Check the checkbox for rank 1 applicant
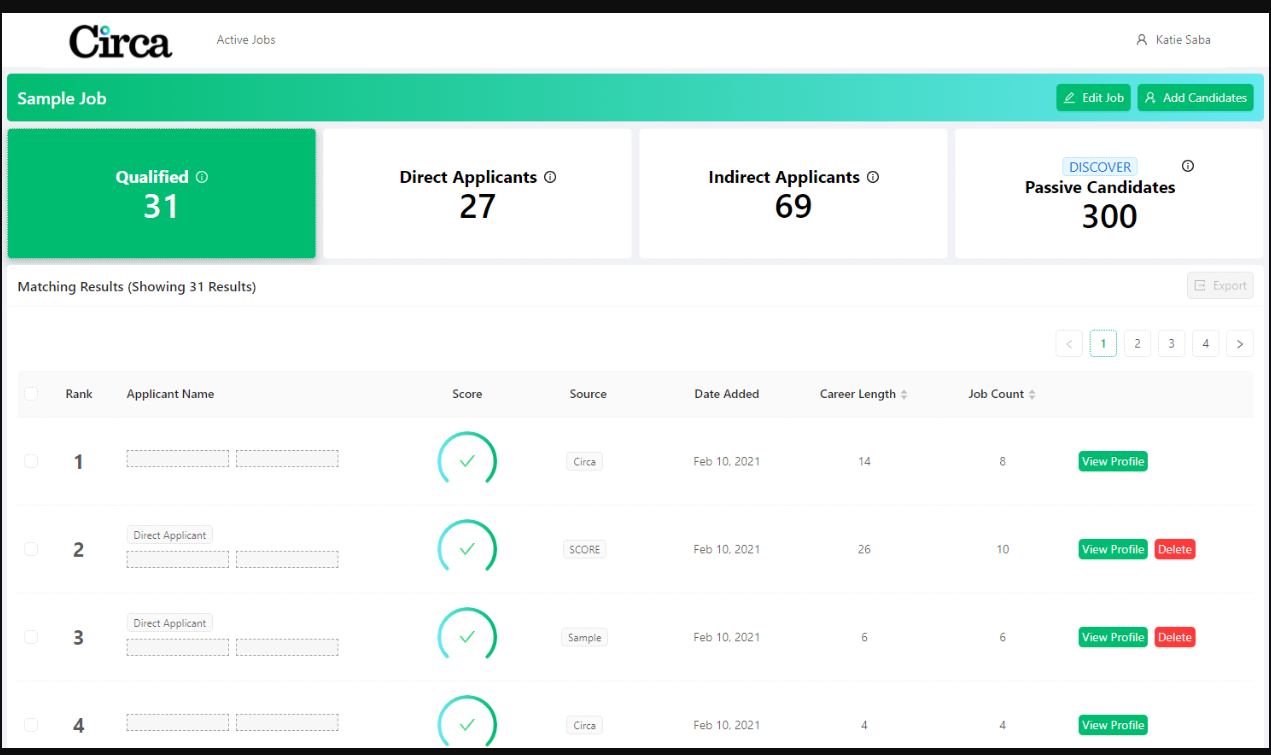The width and height of the screenshot is (1271, 755). coord(31,461)
